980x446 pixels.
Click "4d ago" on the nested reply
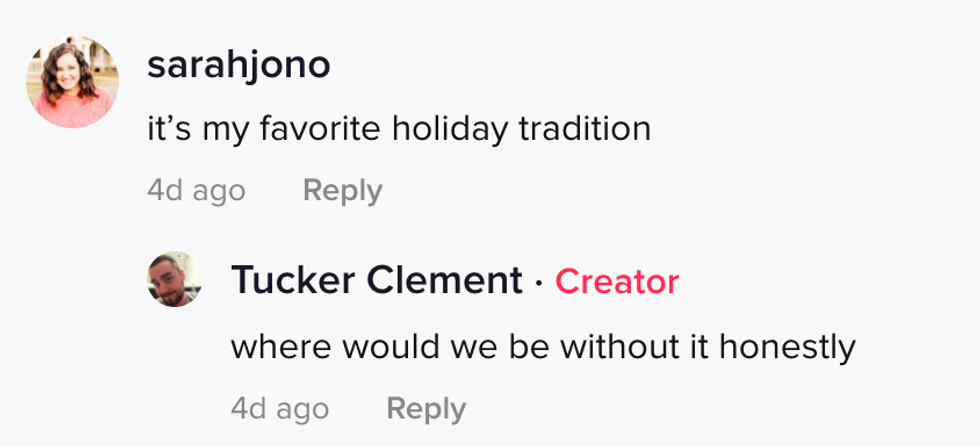280,408
